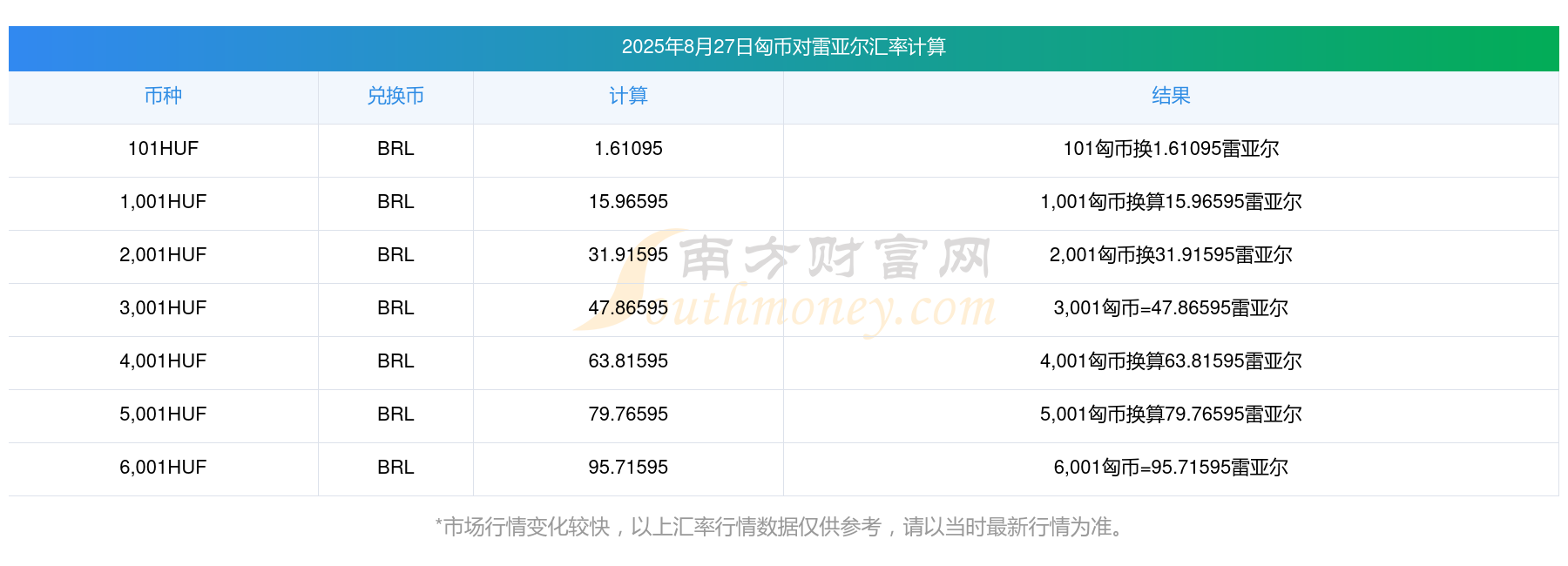Click the calculated value 1.61095
Screen dimensions: 1568x566
tap(628, 149)
